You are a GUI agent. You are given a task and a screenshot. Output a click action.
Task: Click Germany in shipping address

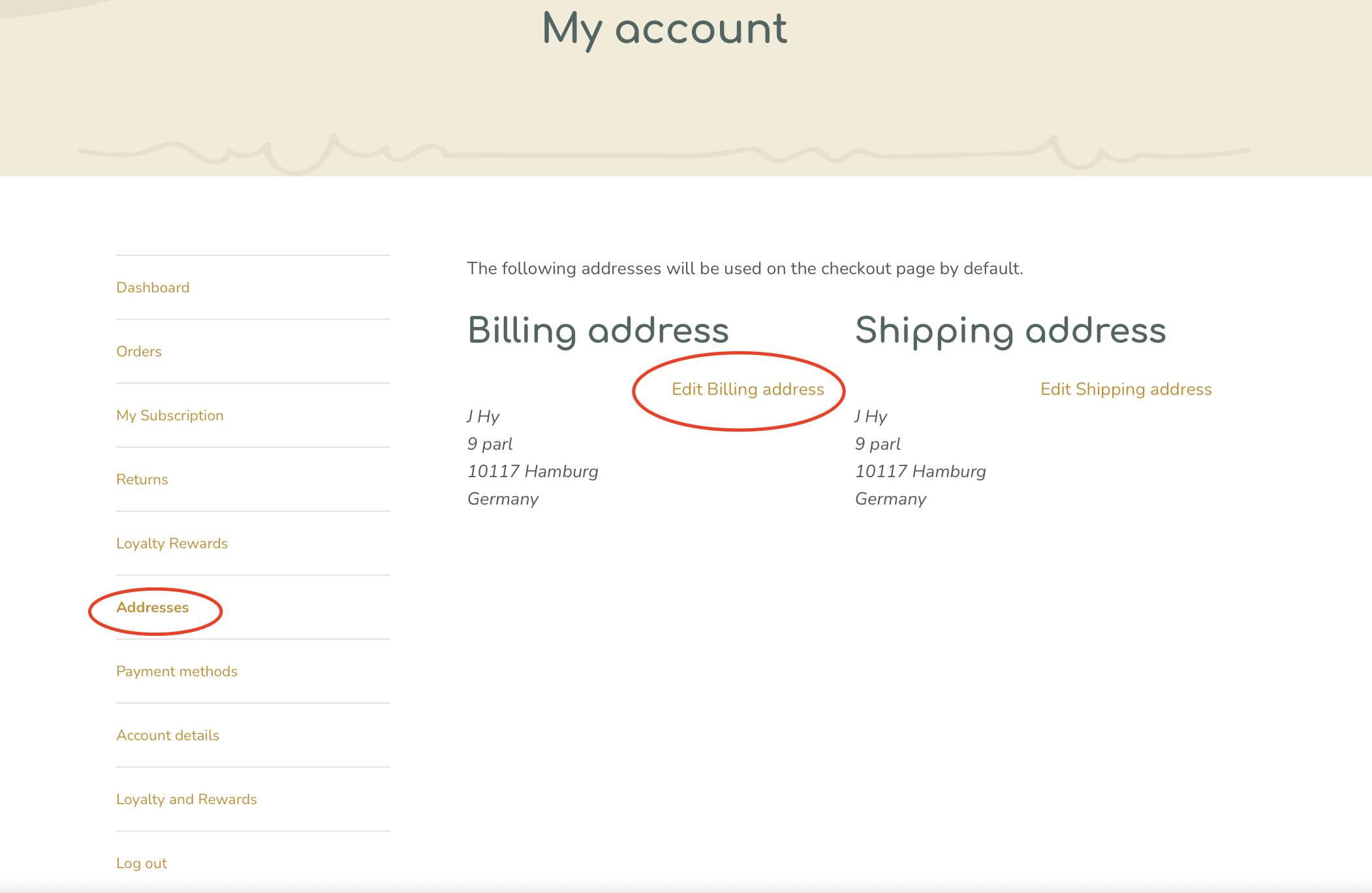pos(890,499)
